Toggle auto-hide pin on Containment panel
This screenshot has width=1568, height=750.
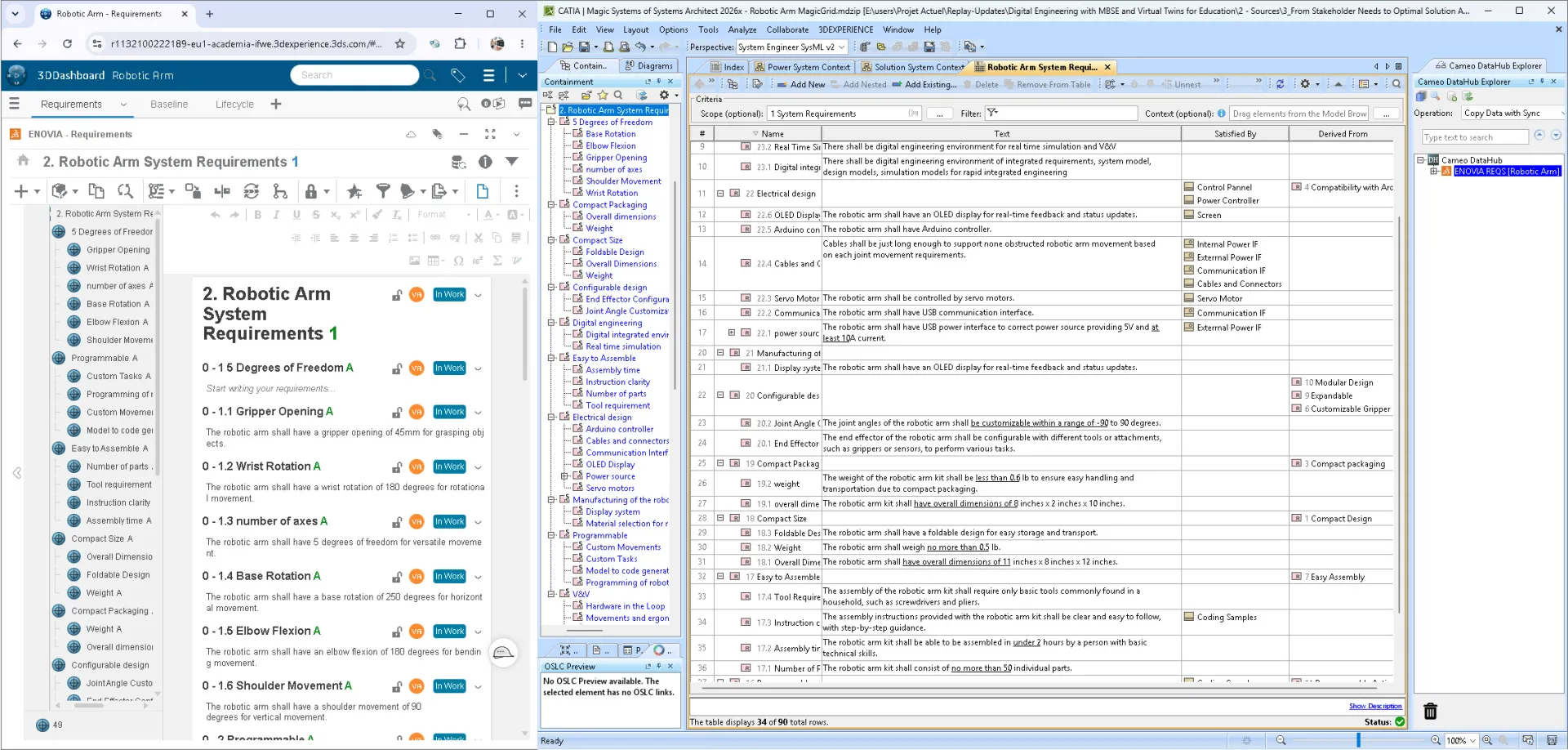659,82
